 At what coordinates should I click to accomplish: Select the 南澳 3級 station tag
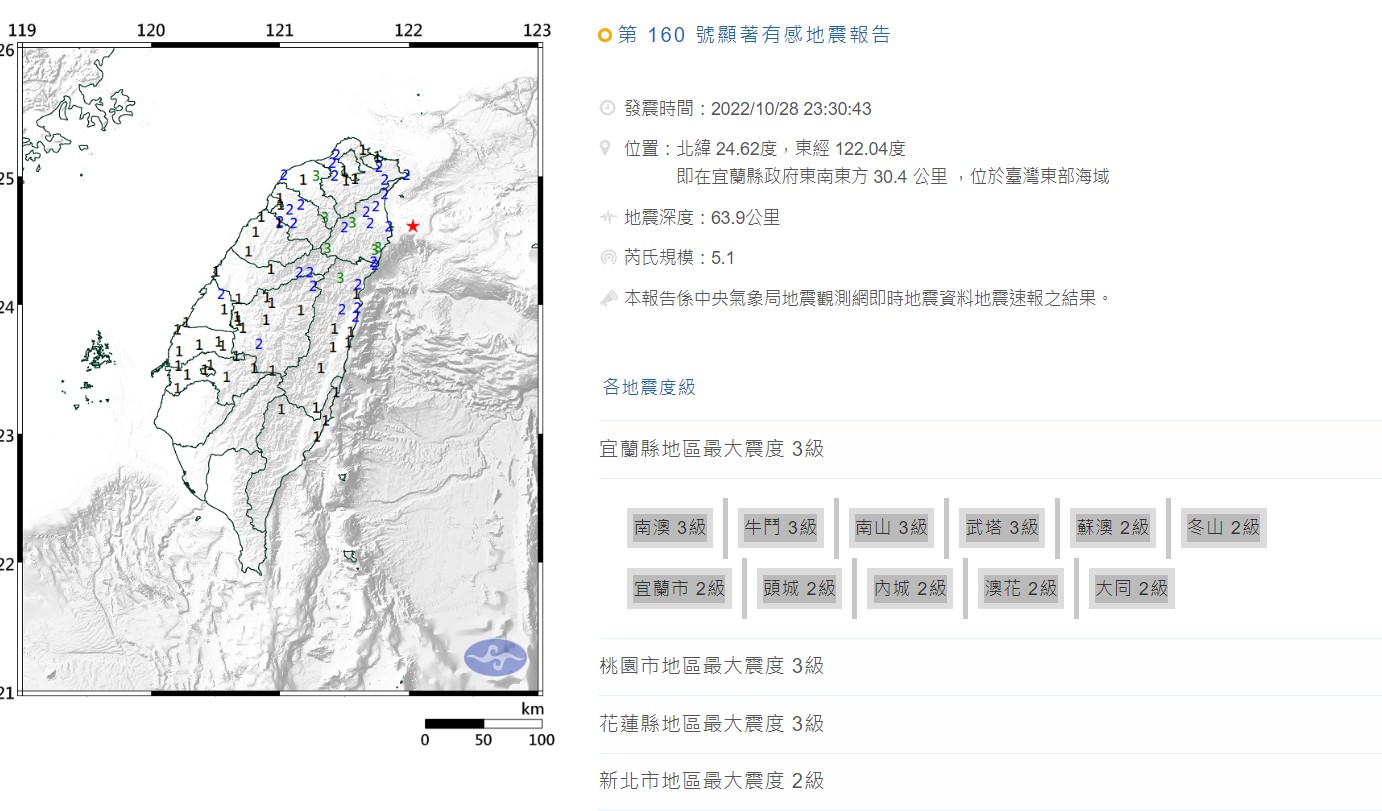pos(670,527)
